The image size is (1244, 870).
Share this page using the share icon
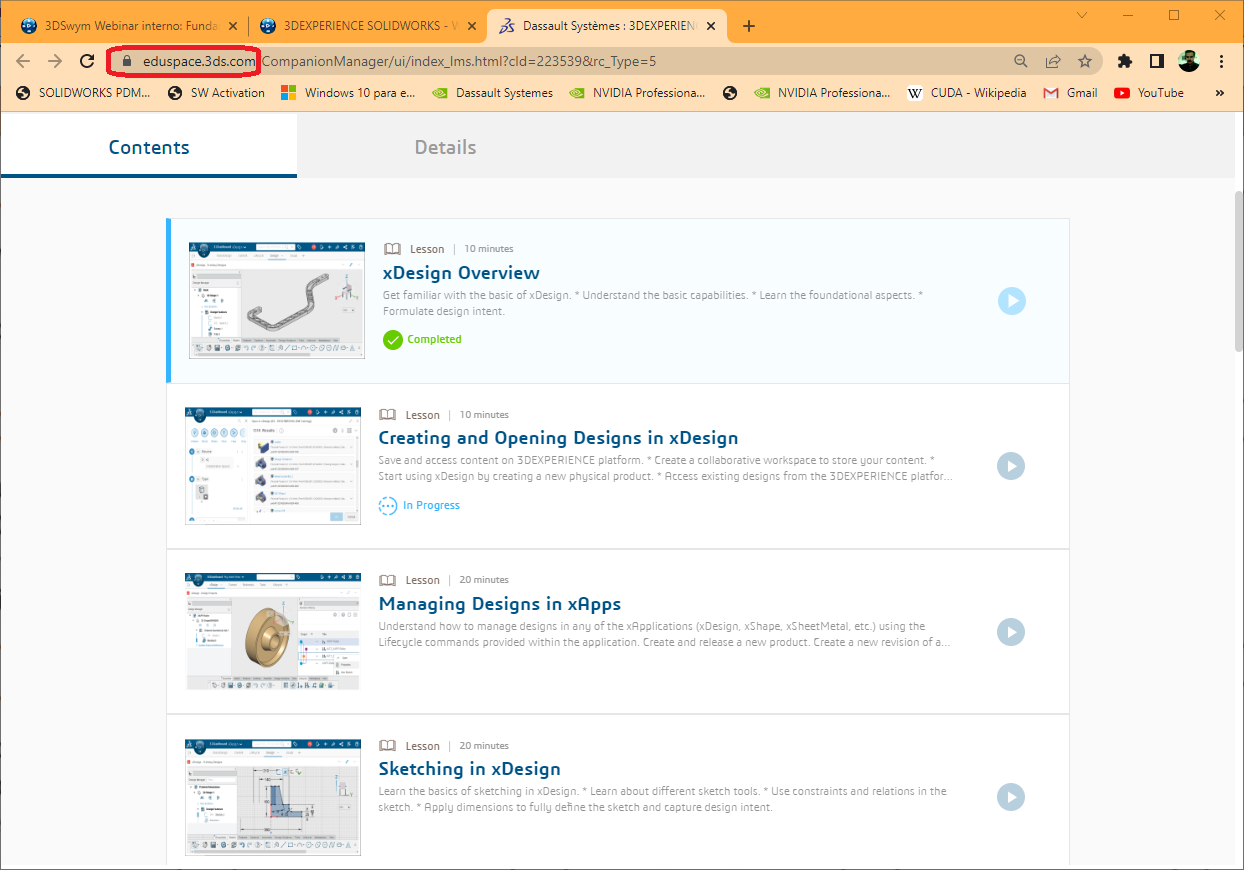1053,61
